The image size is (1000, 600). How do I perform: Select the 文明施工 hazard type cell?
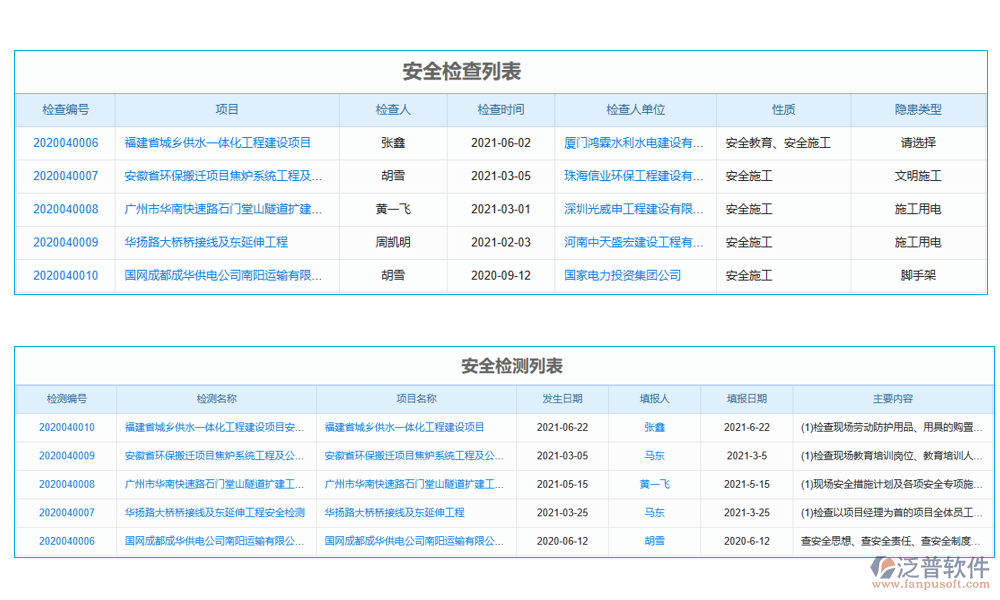918,176
